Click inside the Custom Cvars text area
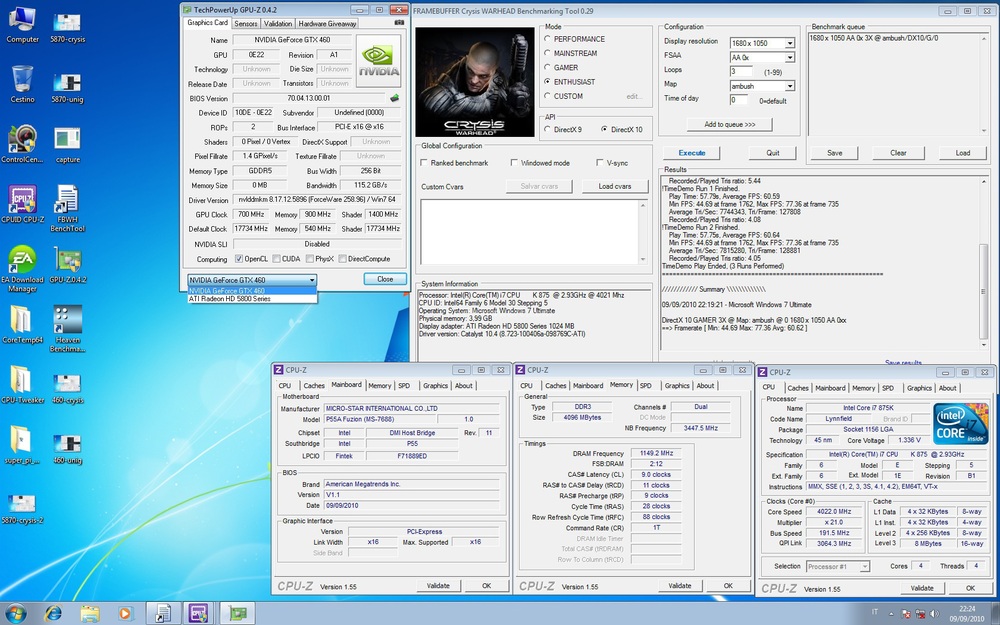The image size is (1000, 625). point(529,232)
